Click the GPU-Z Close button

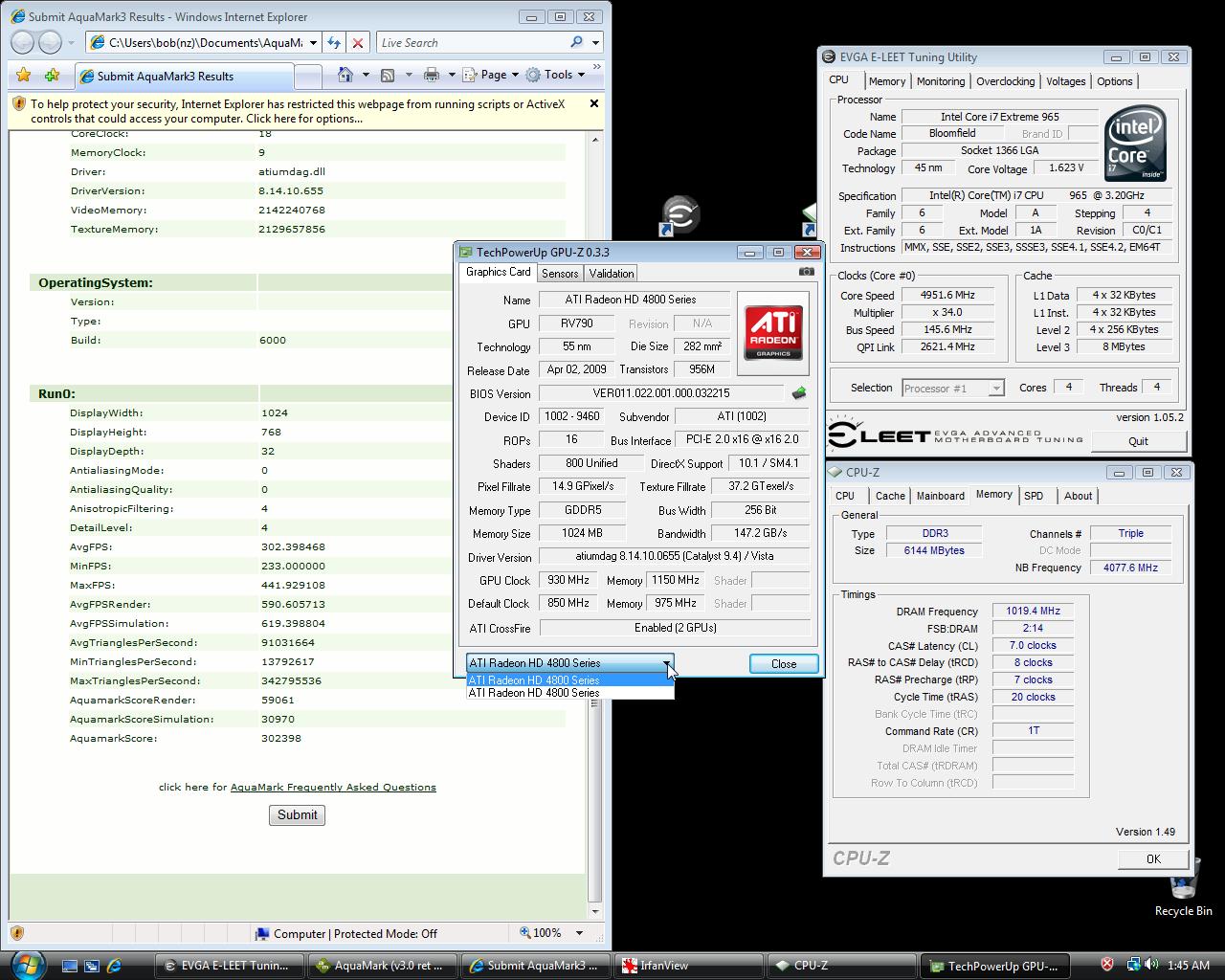point(784,663)
